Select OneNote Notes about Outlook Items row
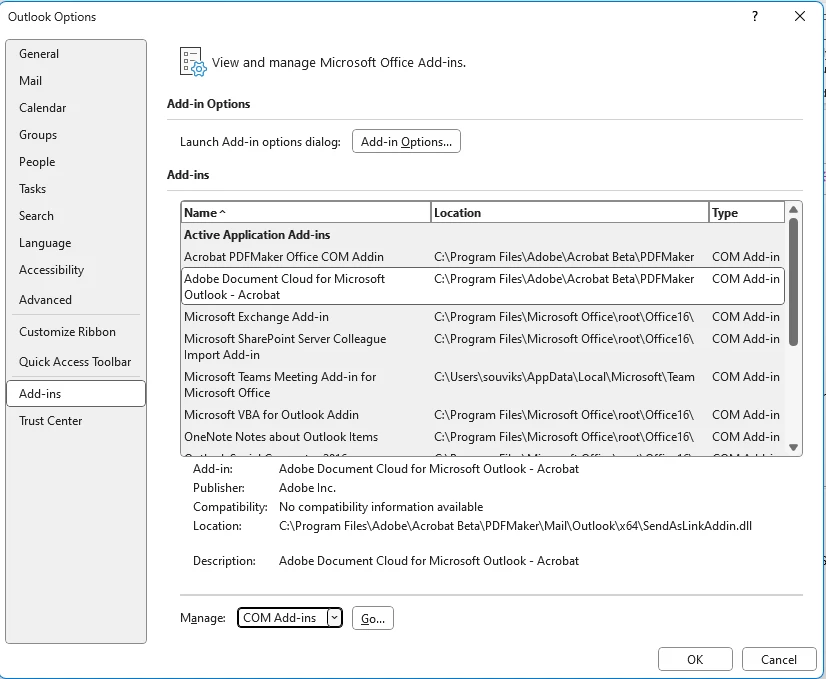Viewport: 826px width, 679px height. click(x=483, y=437)
